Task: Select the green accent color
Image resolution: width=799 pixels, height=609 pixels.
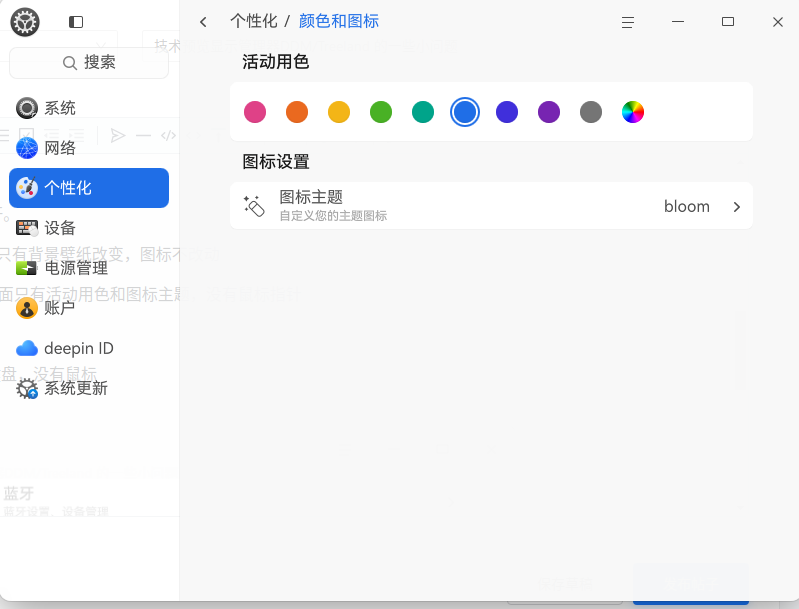Action: [x=381, y=112]
